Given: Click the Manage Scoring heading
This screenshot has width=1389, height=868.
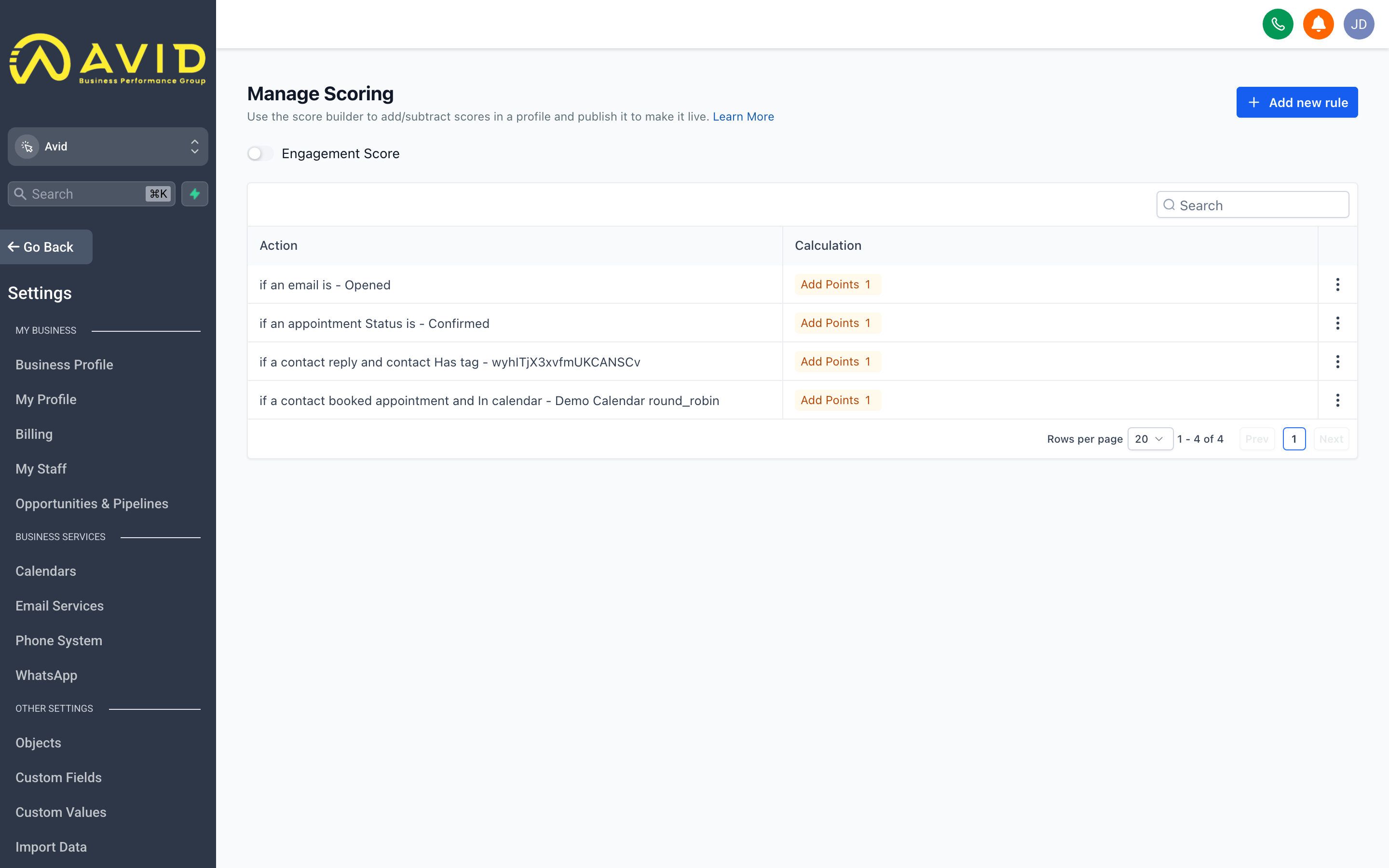Looking at the screenshot, I should [320, 93].
